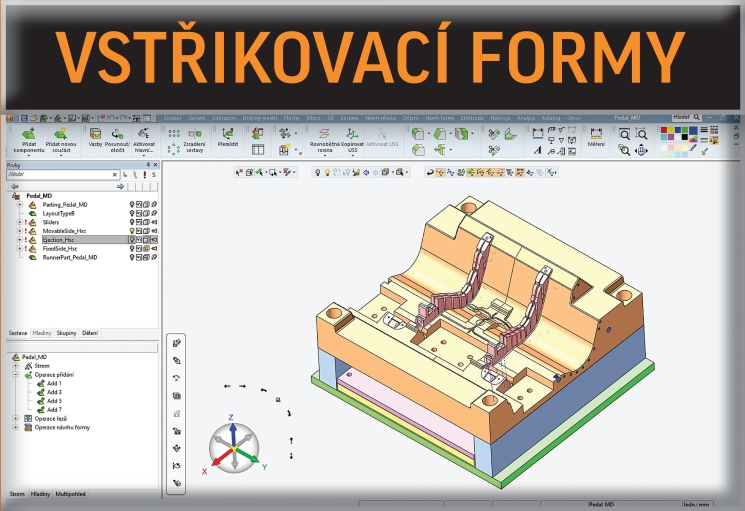This screenshot has height=511, width=745.
Task: Toggle visibility bulb of Ejection_Hsc
Action: (132, 240)
